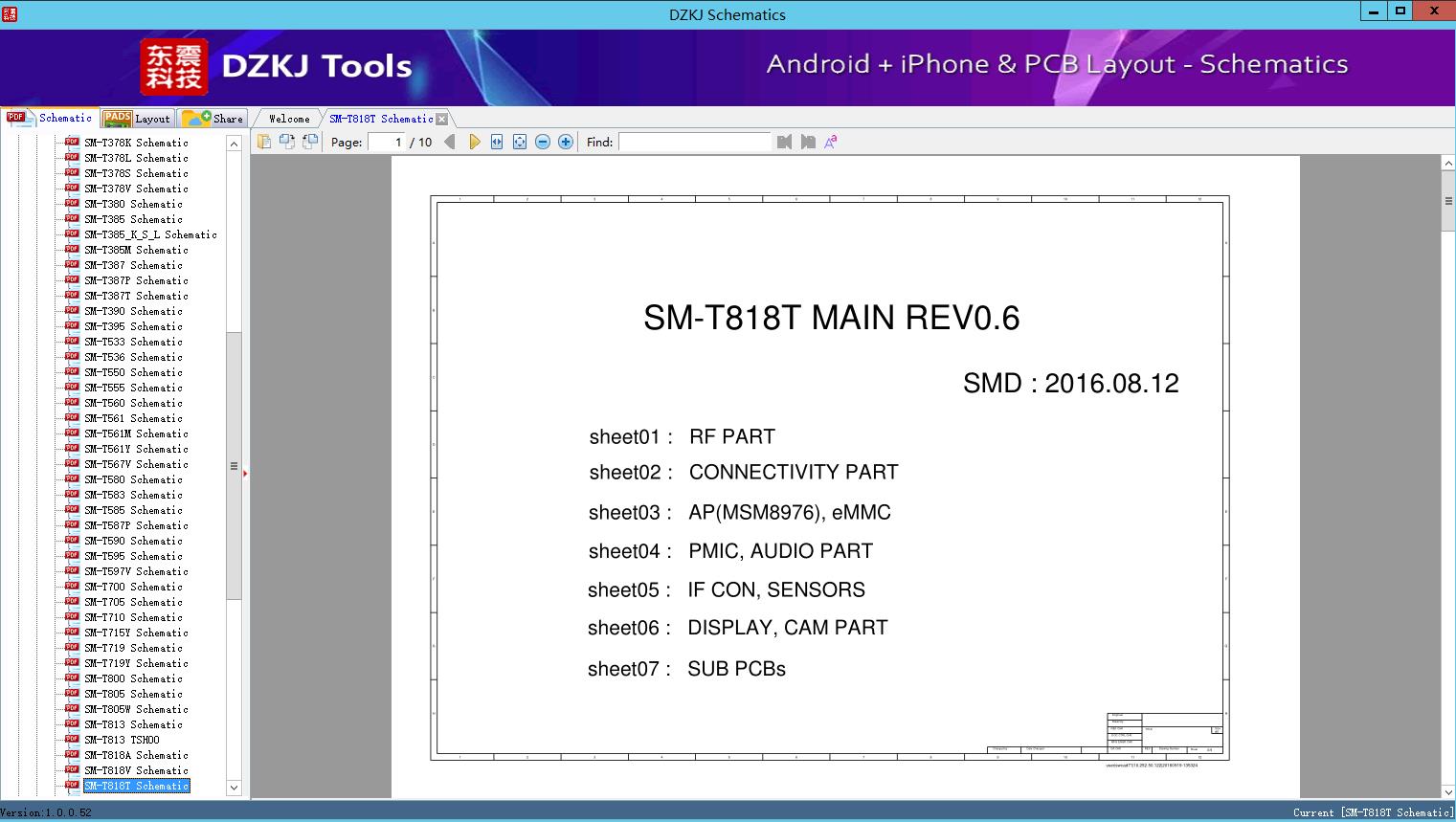The image size is (1456, 822).
Task: Open SM-T567V Schematic entry
Action: pos(136,464)
